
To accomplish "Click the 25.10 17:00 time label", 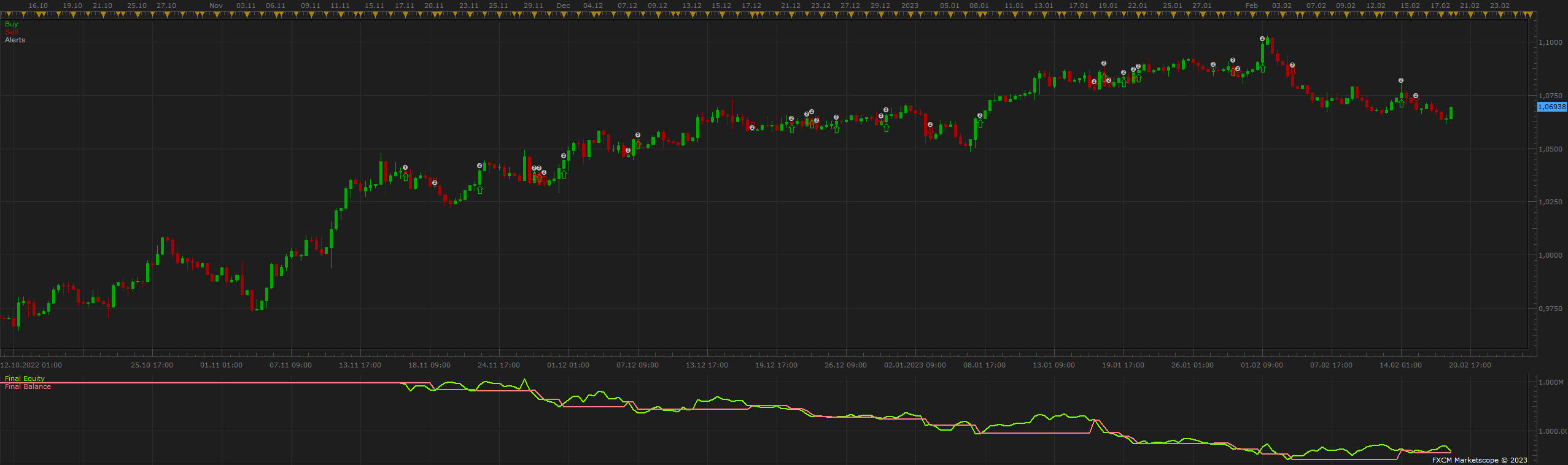I will click(152, 365).
